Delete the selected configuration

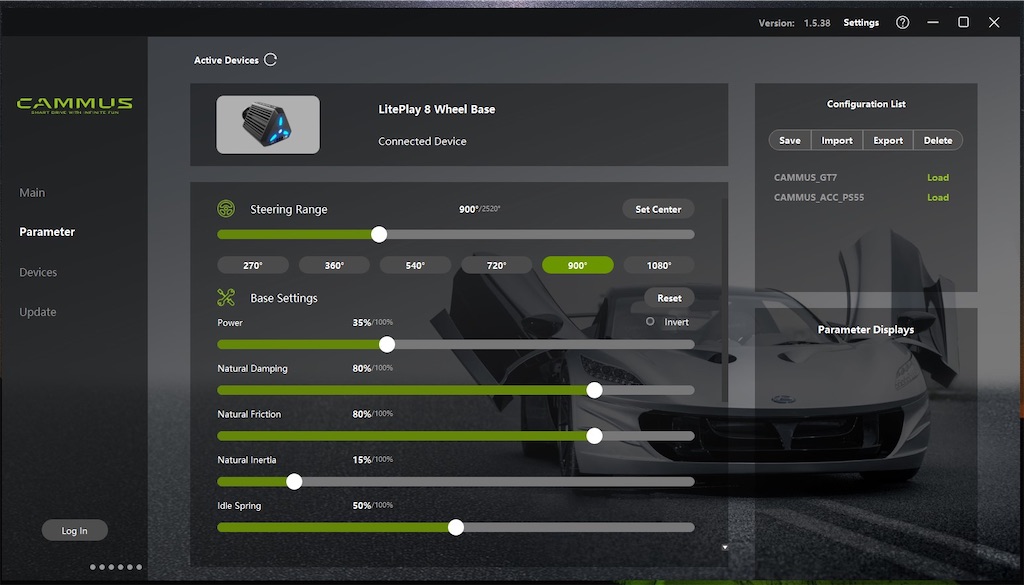938,140
